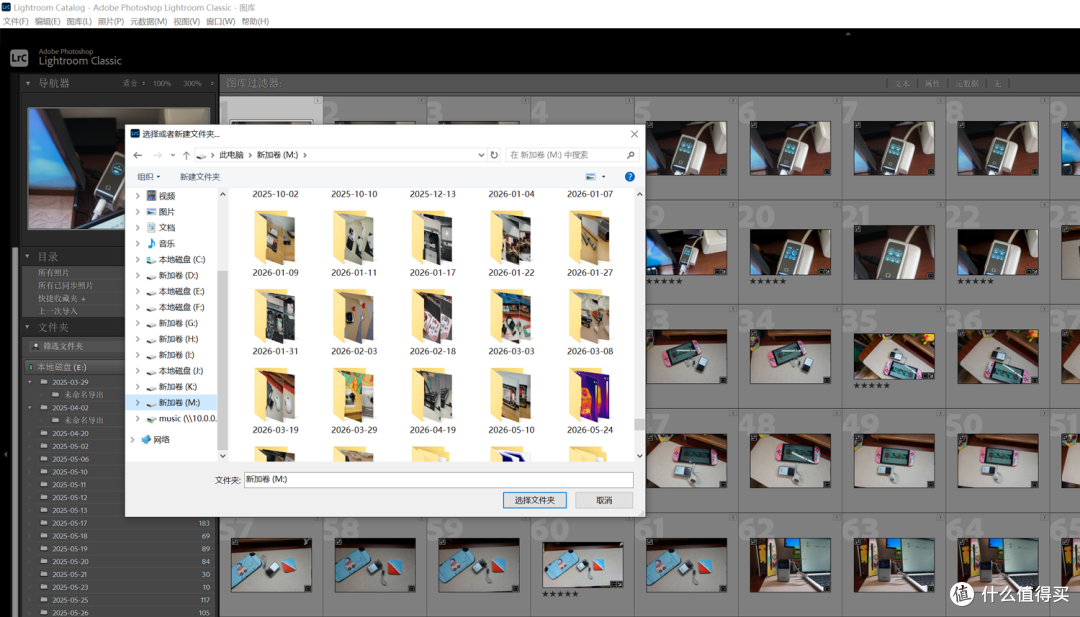Select folder 2026-03-03

tap(511, 322)
